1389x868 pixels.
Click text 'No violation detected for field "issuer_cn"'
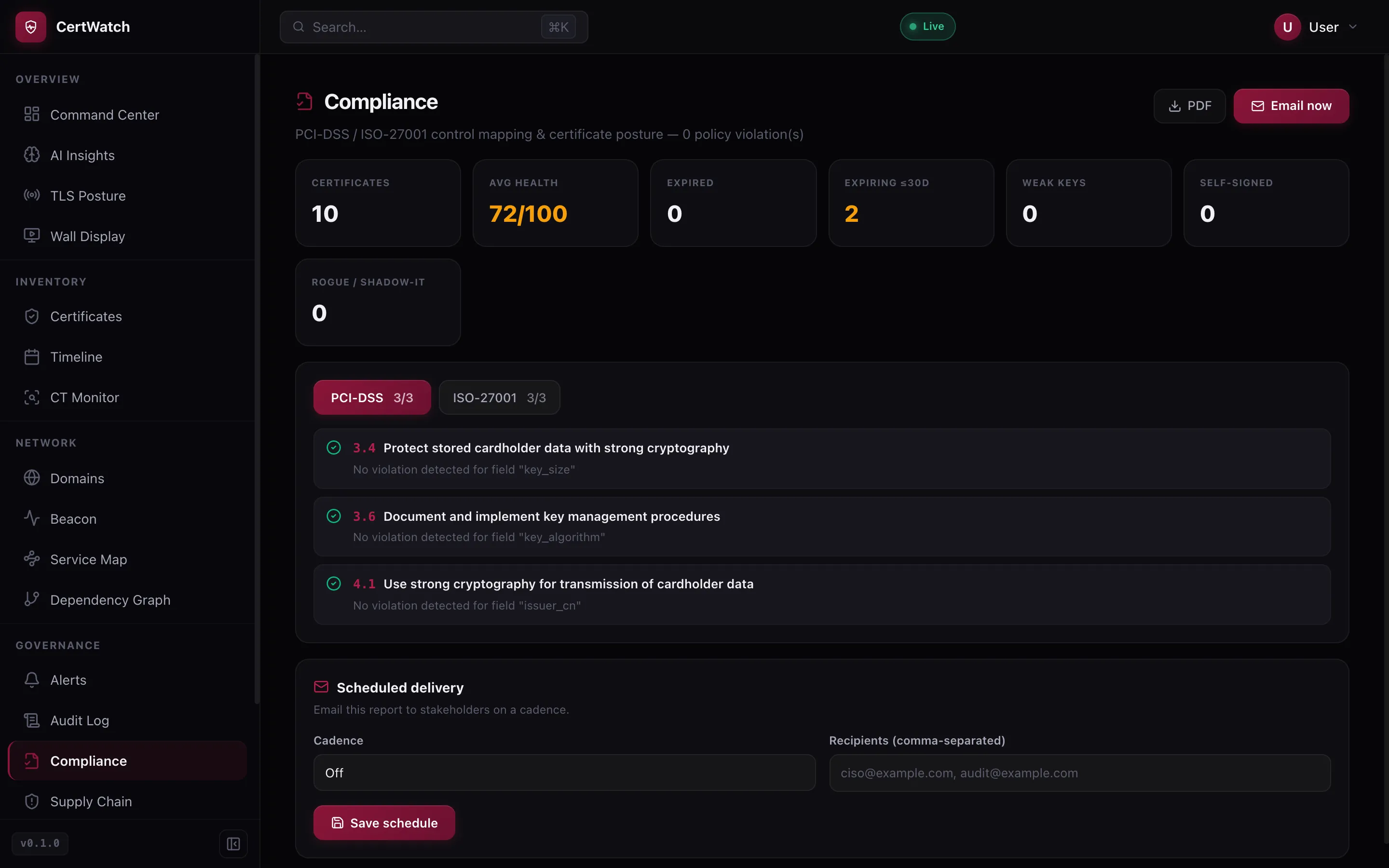coord(467,606)
